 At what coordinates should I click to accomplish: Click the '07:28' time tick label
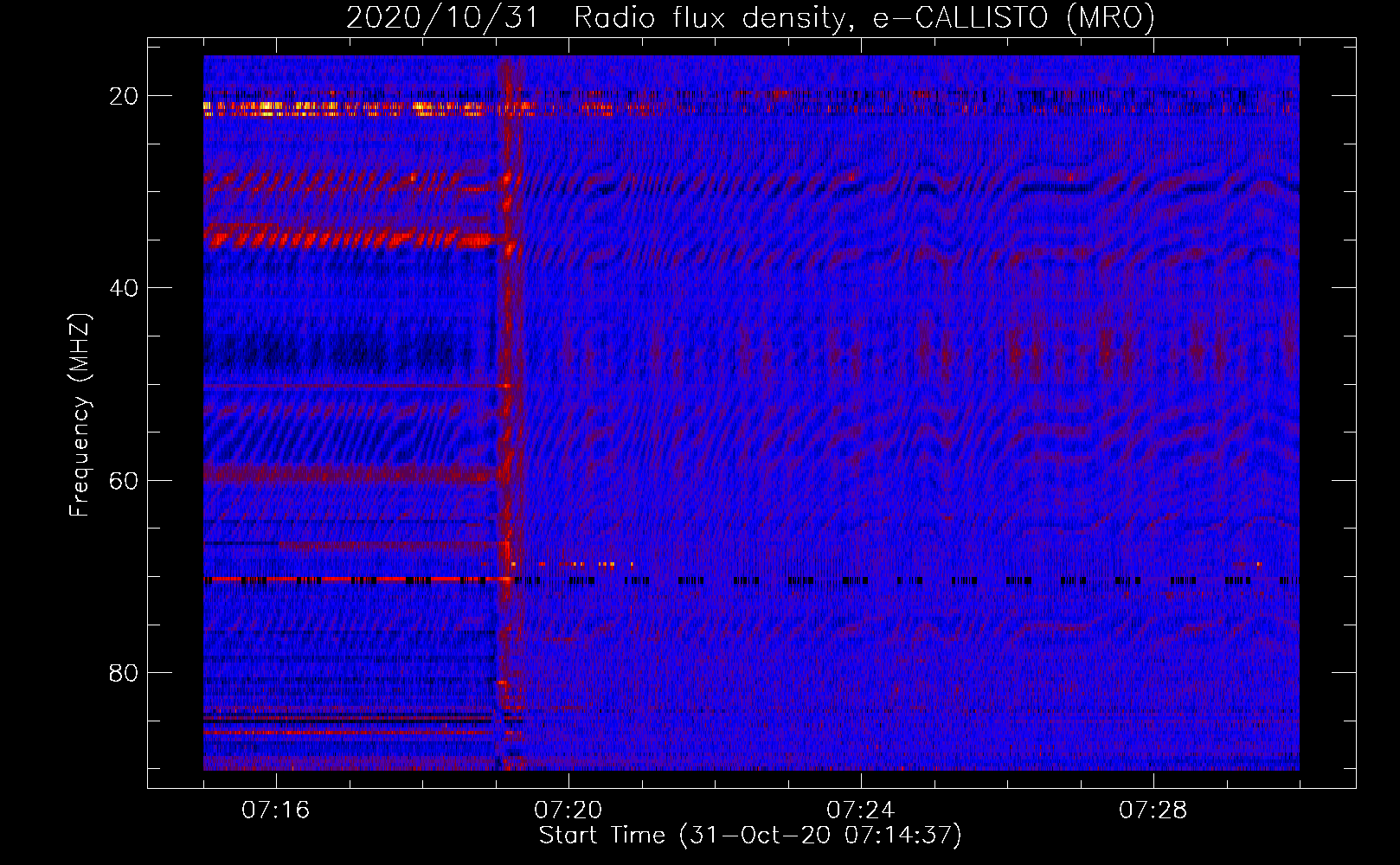click(1153, 811)
